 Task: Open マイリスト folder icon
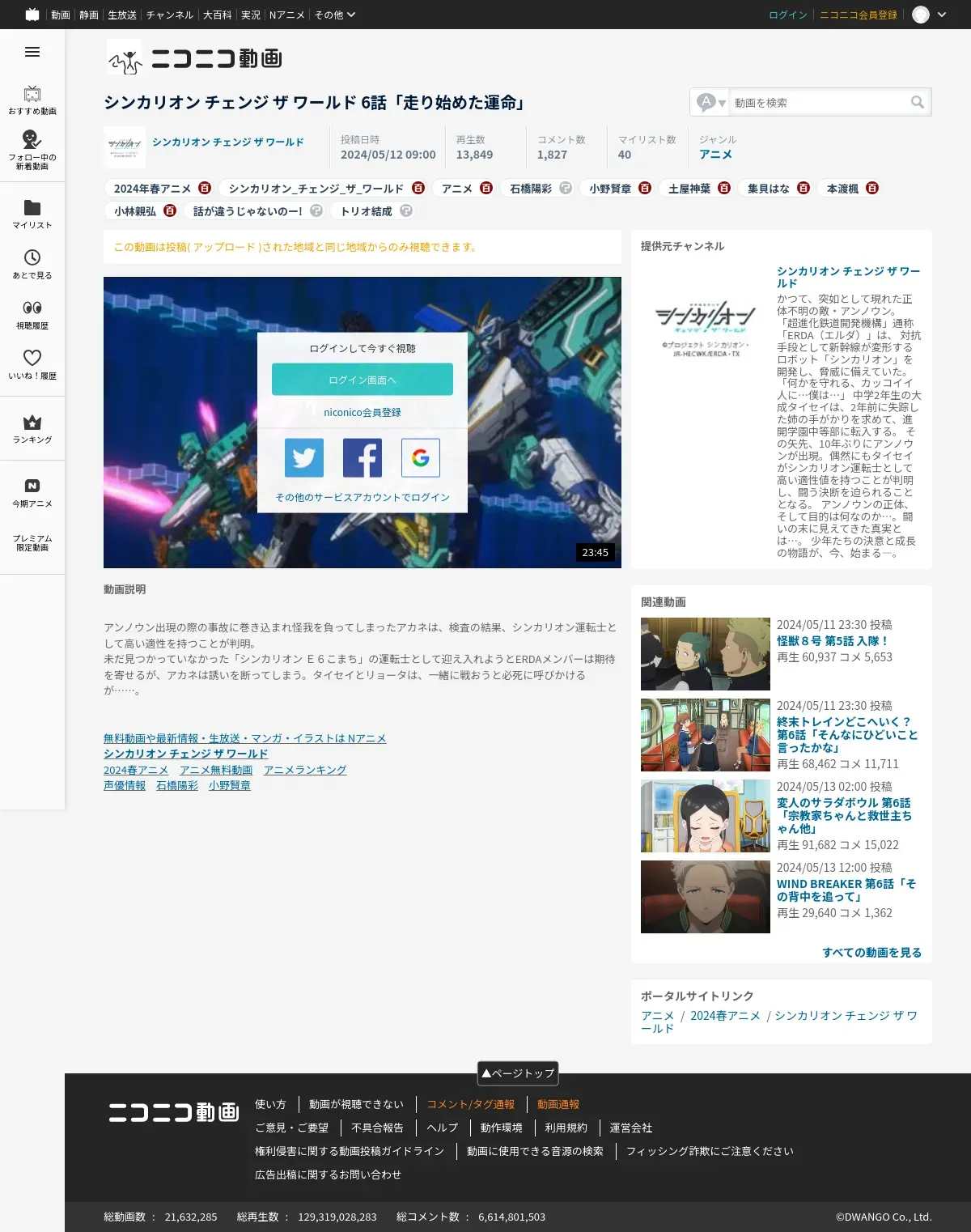(x=32, y=207)
